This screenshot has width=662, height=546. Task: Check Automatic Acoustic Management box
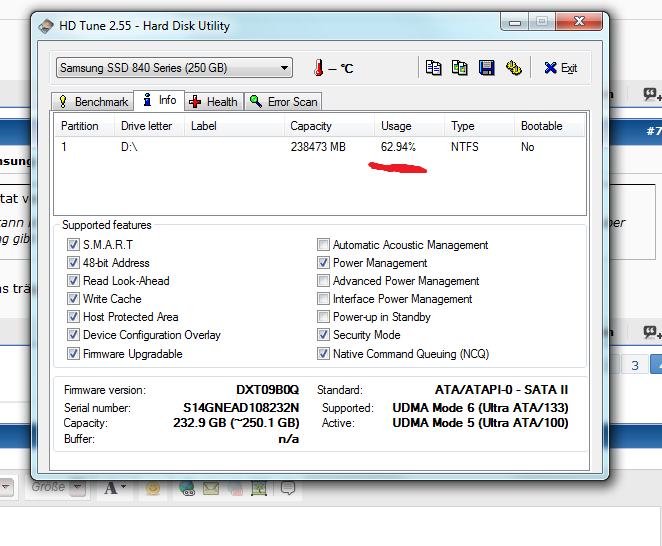click(x=323, y=244)
